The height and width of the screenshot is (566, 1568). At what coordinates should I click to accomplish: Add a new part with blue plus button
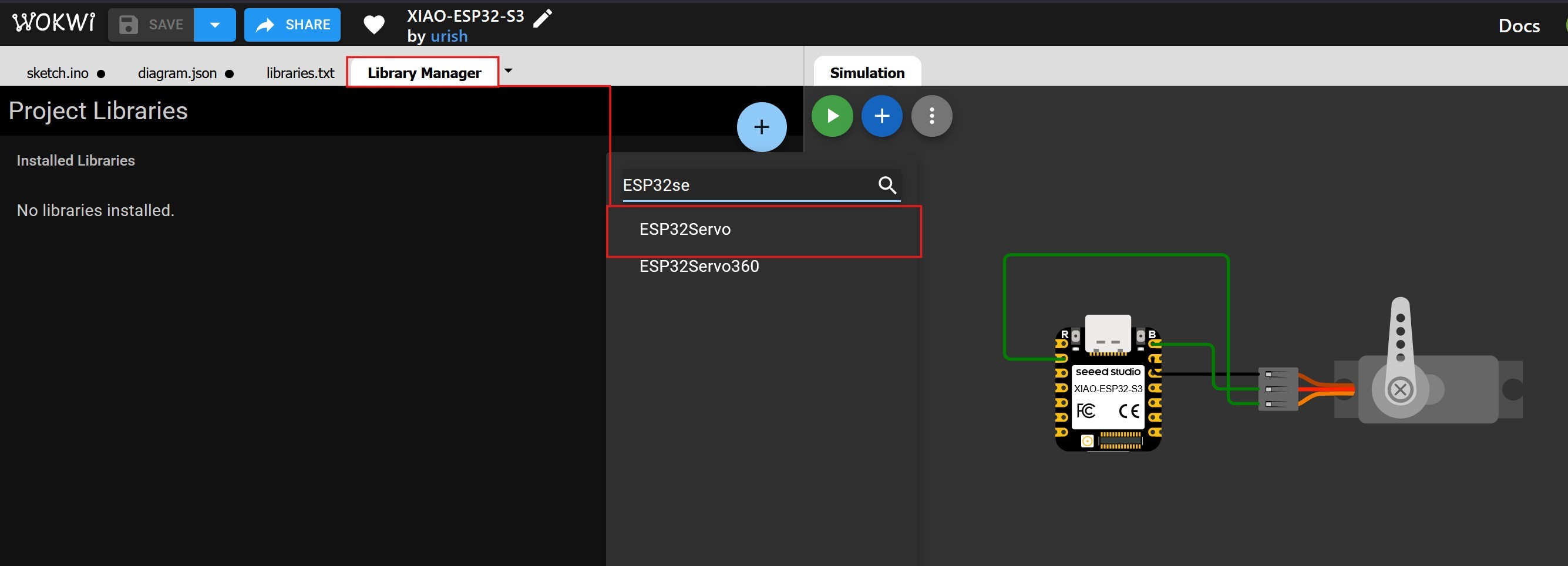pyautogui.click(x=882, y=116)
